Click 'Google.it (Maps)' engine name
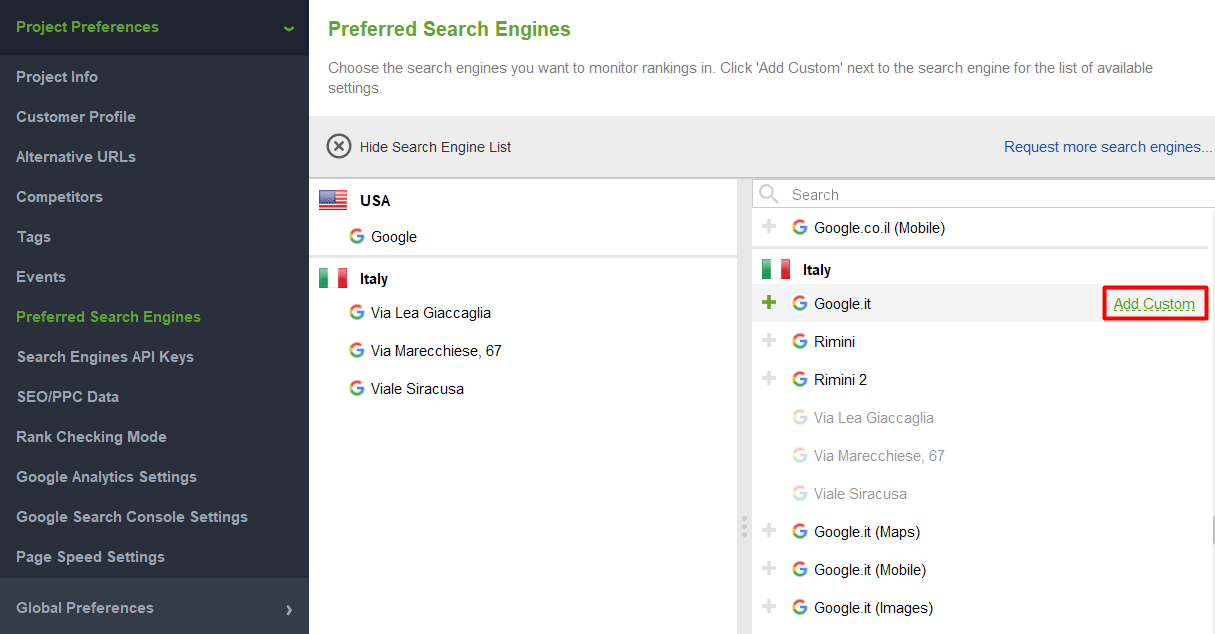This screenshot has height=634, width=1215. 867,532
